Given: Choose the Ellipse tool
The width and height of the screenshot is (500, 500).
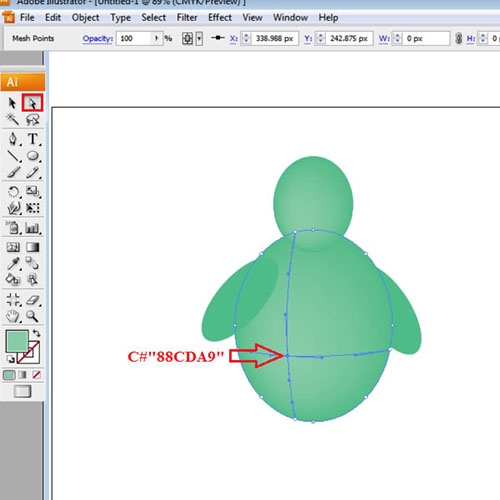Looking at the screenshot, I should point(33,156).
